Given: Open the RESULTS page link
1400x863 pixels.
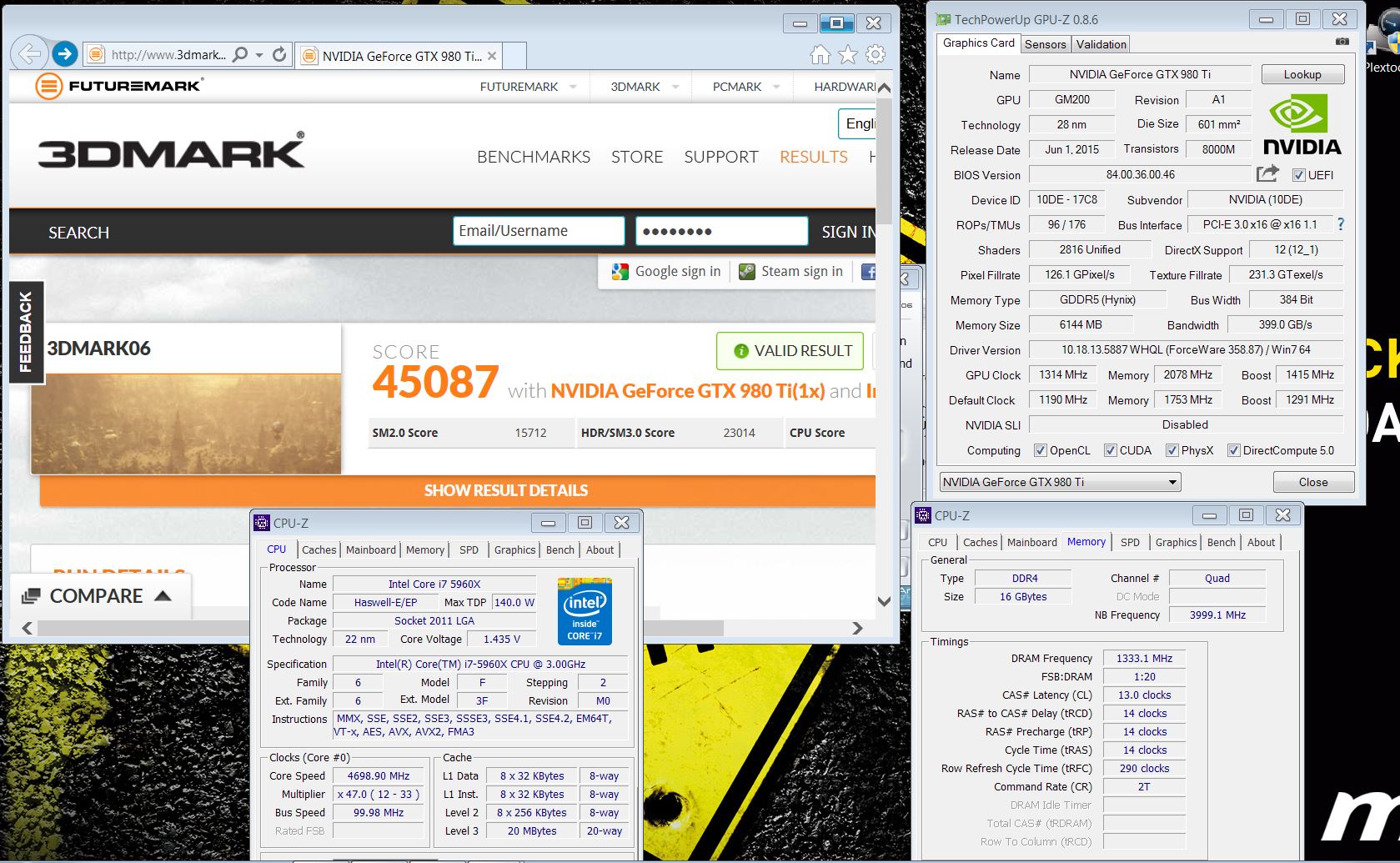Looking at the screenshot, I should [813, 157].
